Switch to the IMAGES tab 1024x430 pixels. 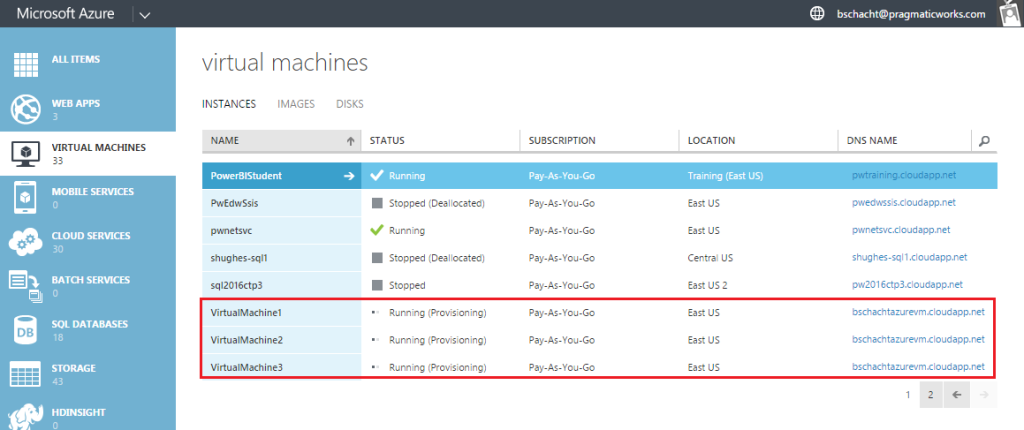click(296, 103)
